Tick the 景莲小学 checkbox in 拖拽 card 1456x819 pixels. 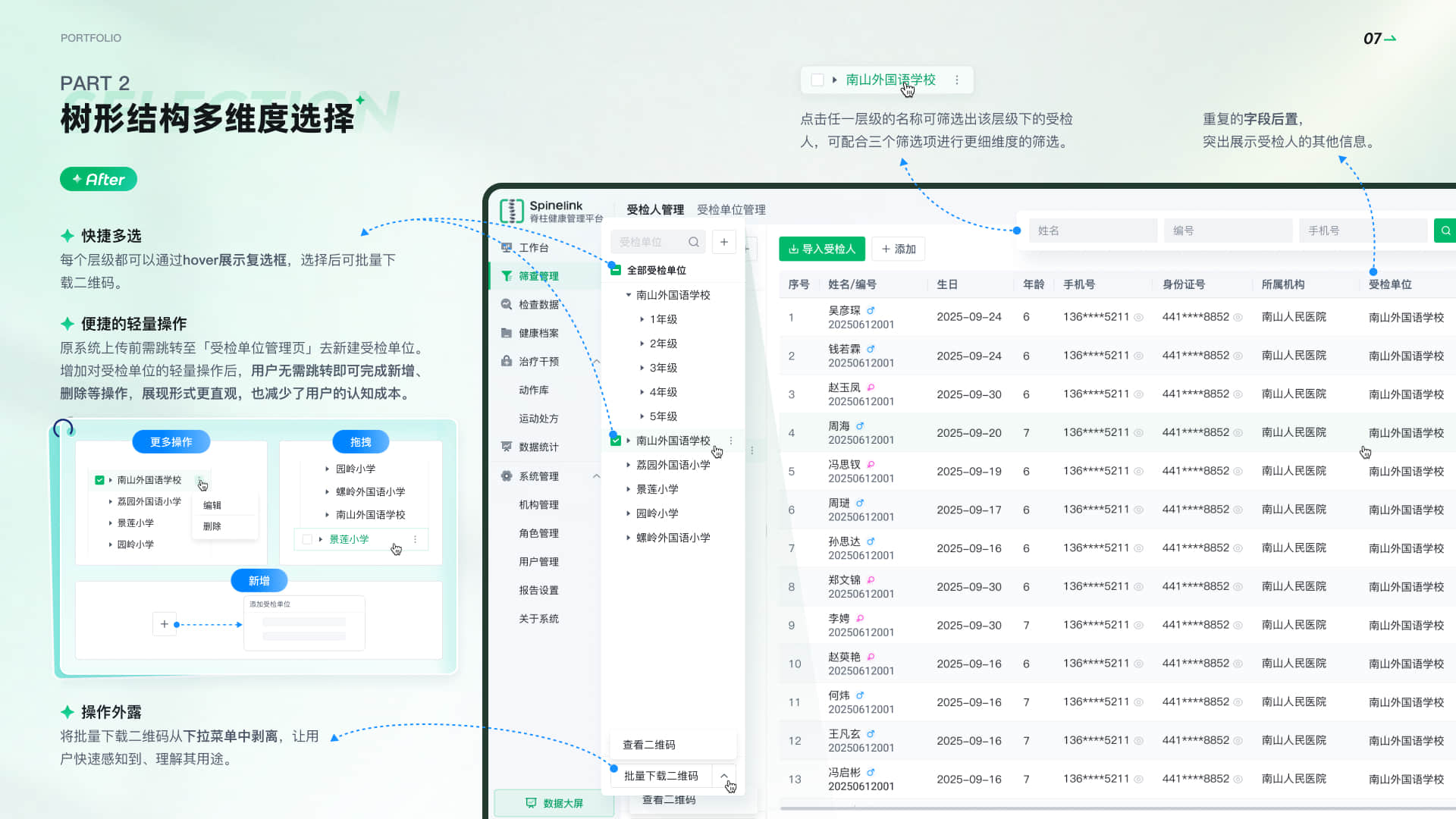[307, 539]
